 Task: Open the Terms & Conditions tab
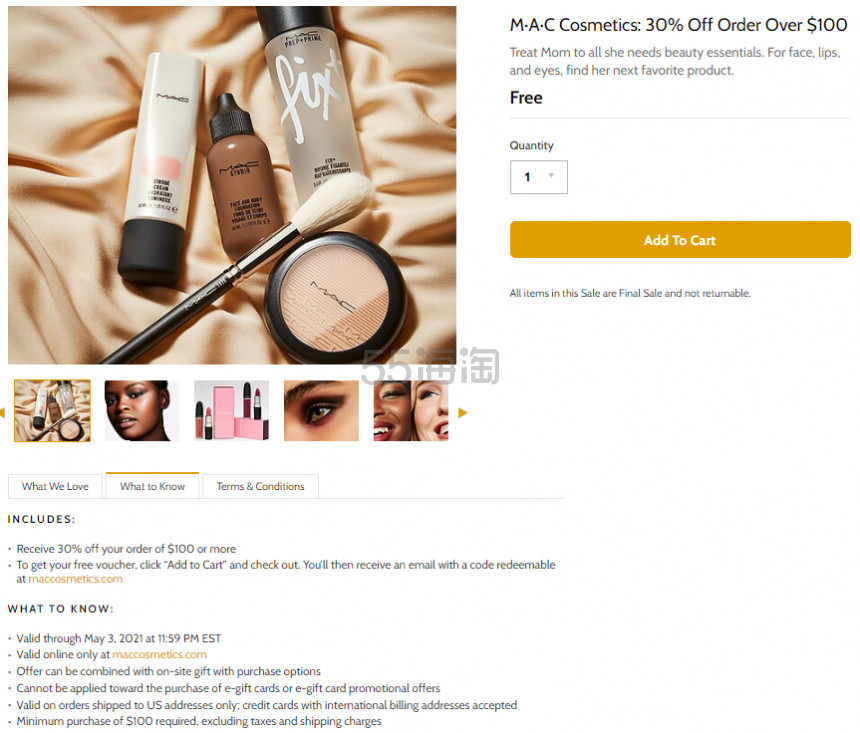[x=261, y=486]
